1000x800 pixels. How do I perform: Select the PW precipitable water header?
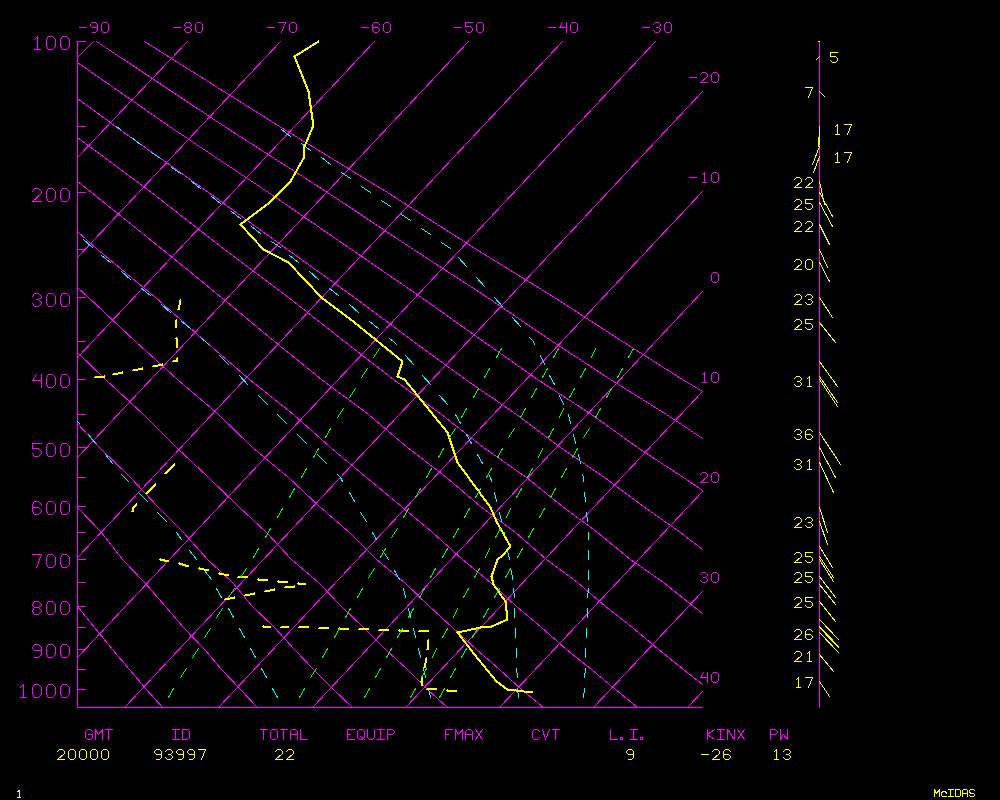pyautogui.click(x=779, y=735)
